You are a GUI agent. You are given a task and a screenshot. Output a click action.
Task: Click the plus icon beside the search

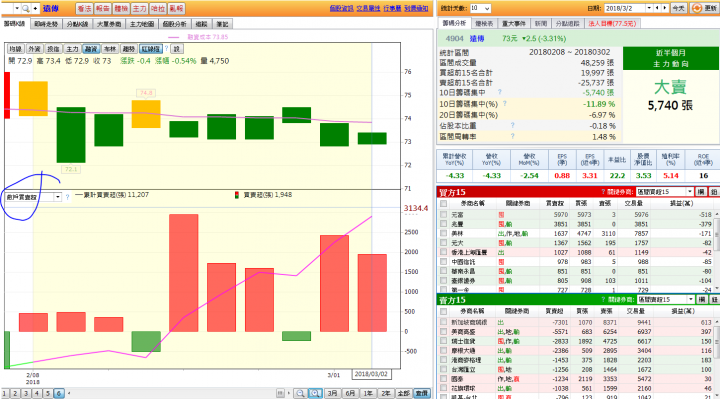[x=35, y=8]
